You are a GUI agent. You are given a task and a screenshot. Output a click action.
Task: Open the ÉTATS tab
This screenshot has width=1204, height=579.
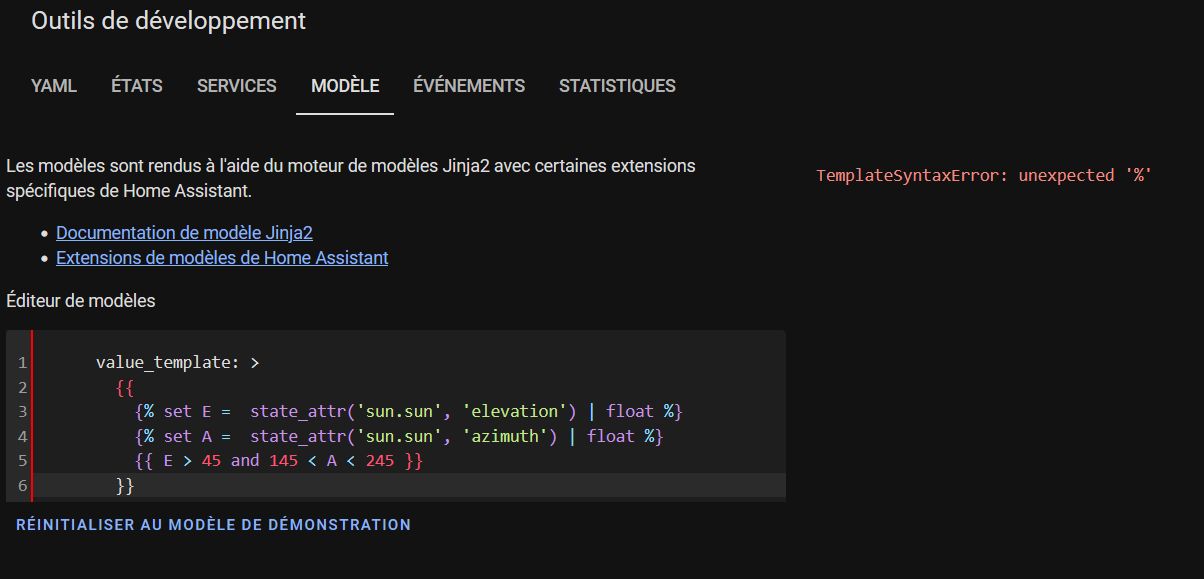tap(136, 86)
